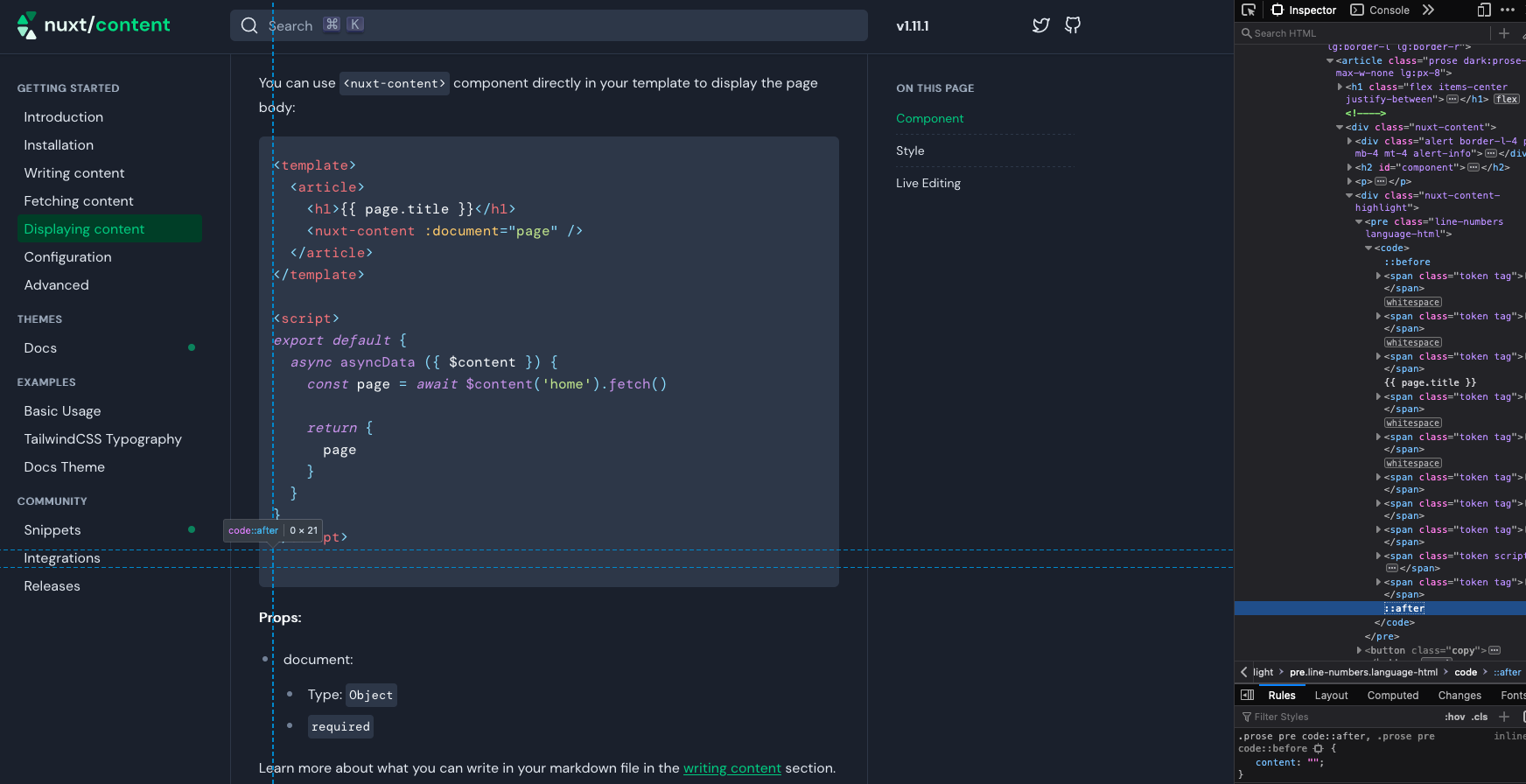Click the ellipsis badge in the h1 node
Viewport: 1526px width, 784px height.
(1452, 100)
